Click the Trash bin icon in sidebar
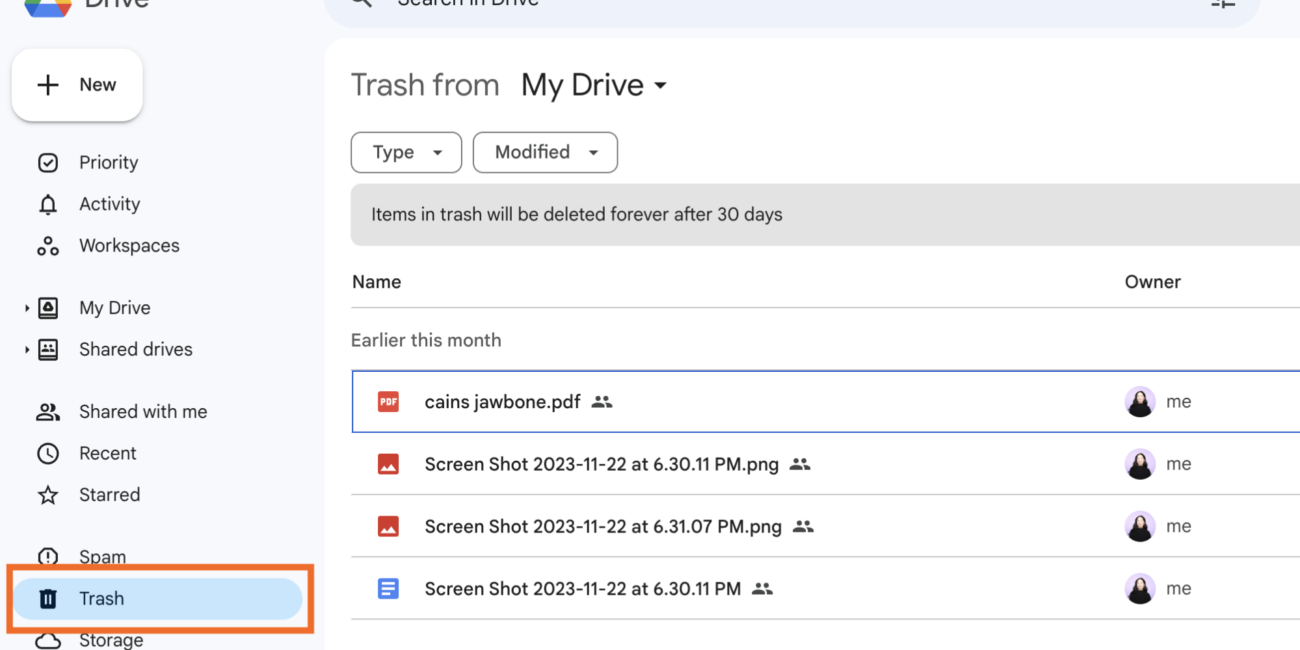Image resolution: width=1300 pixels, height=650 pixels. pyautogui.click(x=47, y=599)
